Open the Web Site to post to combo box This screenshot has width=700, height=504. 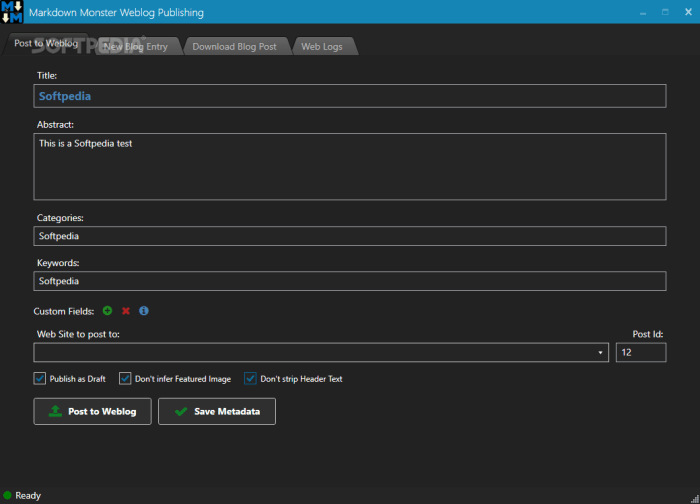[321, 353]
